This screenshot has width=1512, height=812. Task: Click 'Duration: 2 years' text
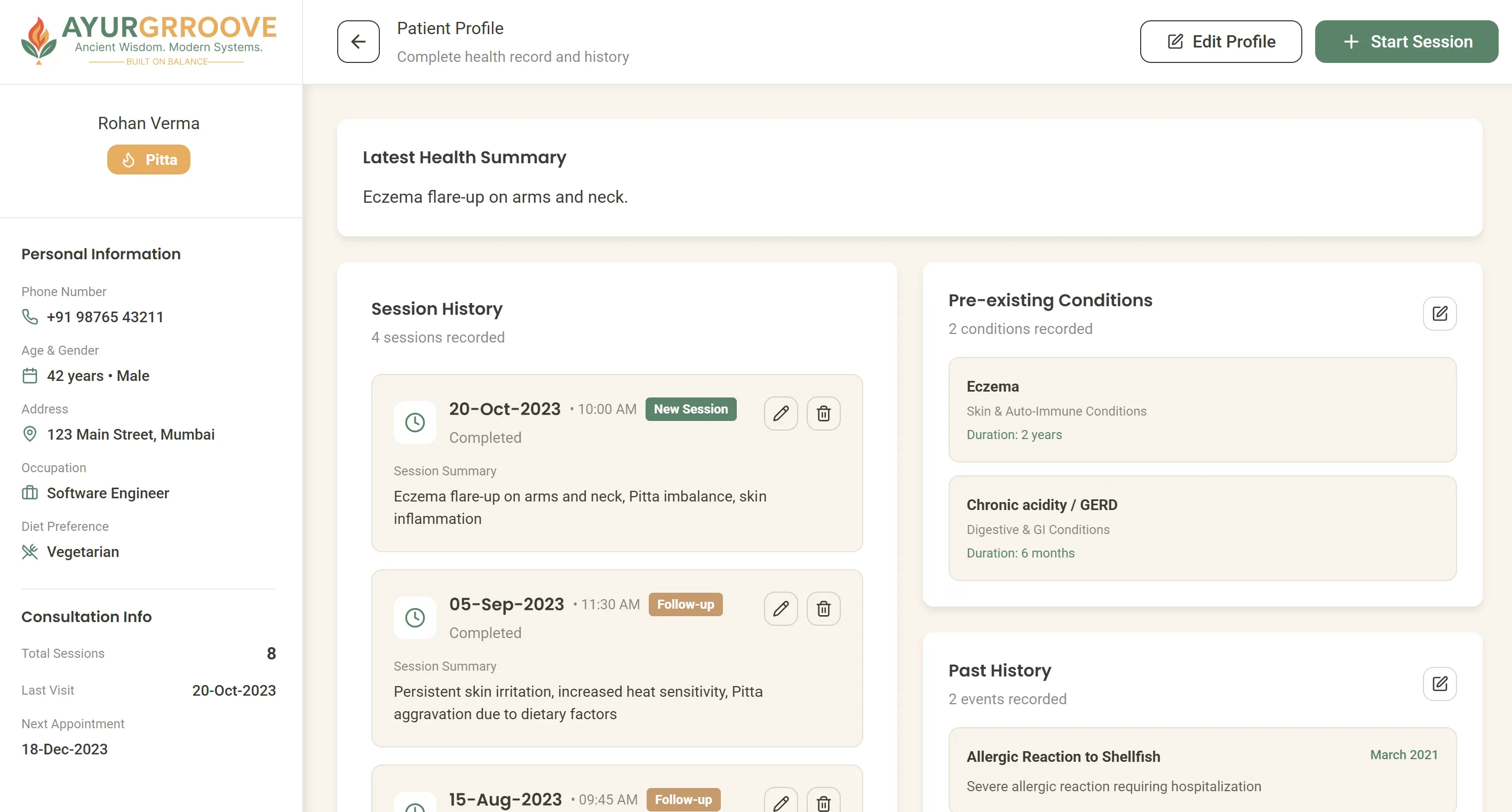[x=1014, y=435]
